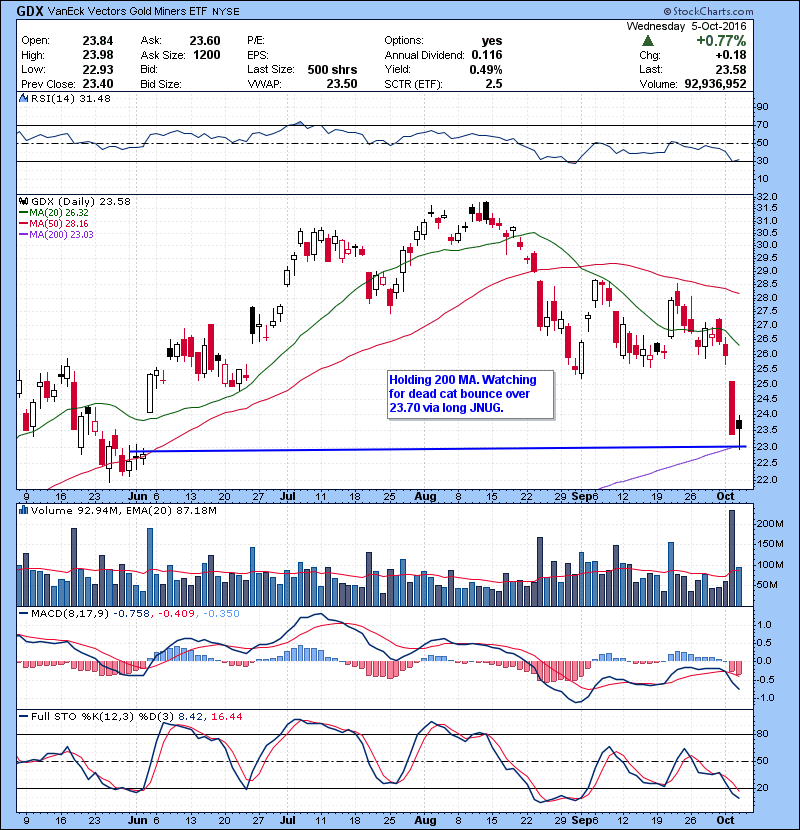Click the Ask Size value 1200
800x830 pixels.
[x=206, y=55]
